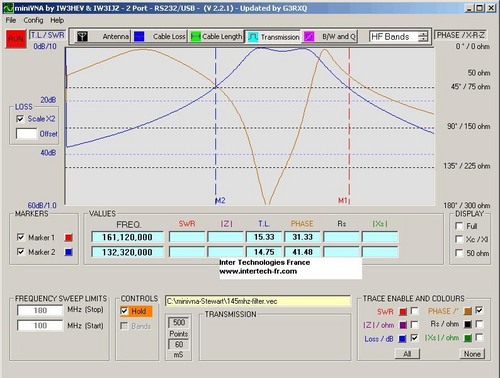Toggle the Marker 1 checkbox
Viewport: 500px width, 378px height.
(21, 237)
